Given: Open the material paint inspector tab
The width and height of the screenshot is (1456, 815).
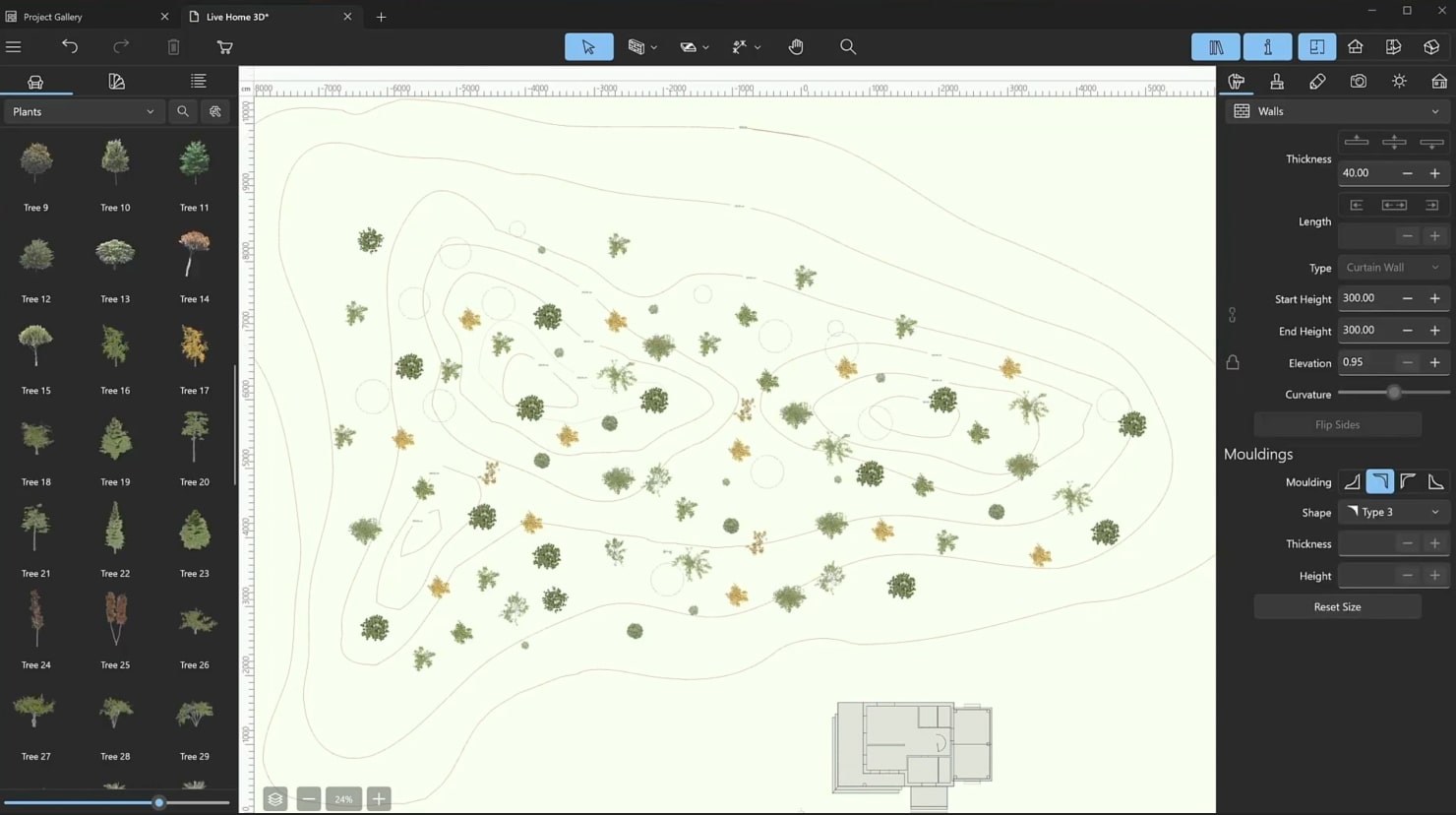Looking at the screenshot, I should click(x=1317, y=82).
